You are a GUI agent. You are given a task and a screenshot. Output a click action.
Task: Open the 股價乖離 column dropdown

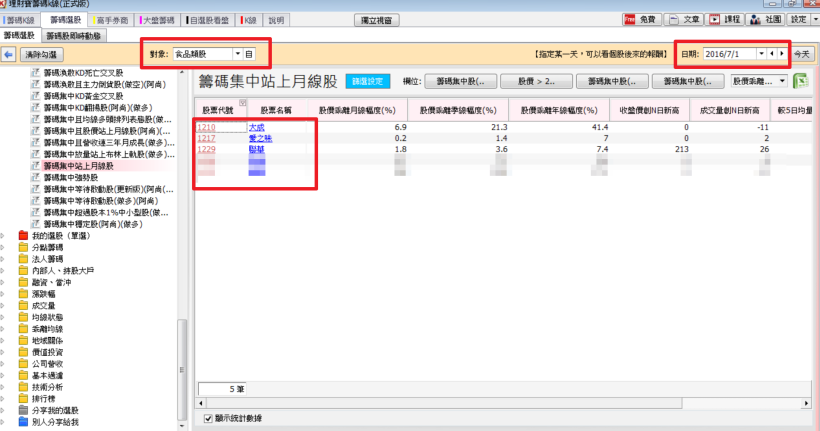tap(782, 81)
